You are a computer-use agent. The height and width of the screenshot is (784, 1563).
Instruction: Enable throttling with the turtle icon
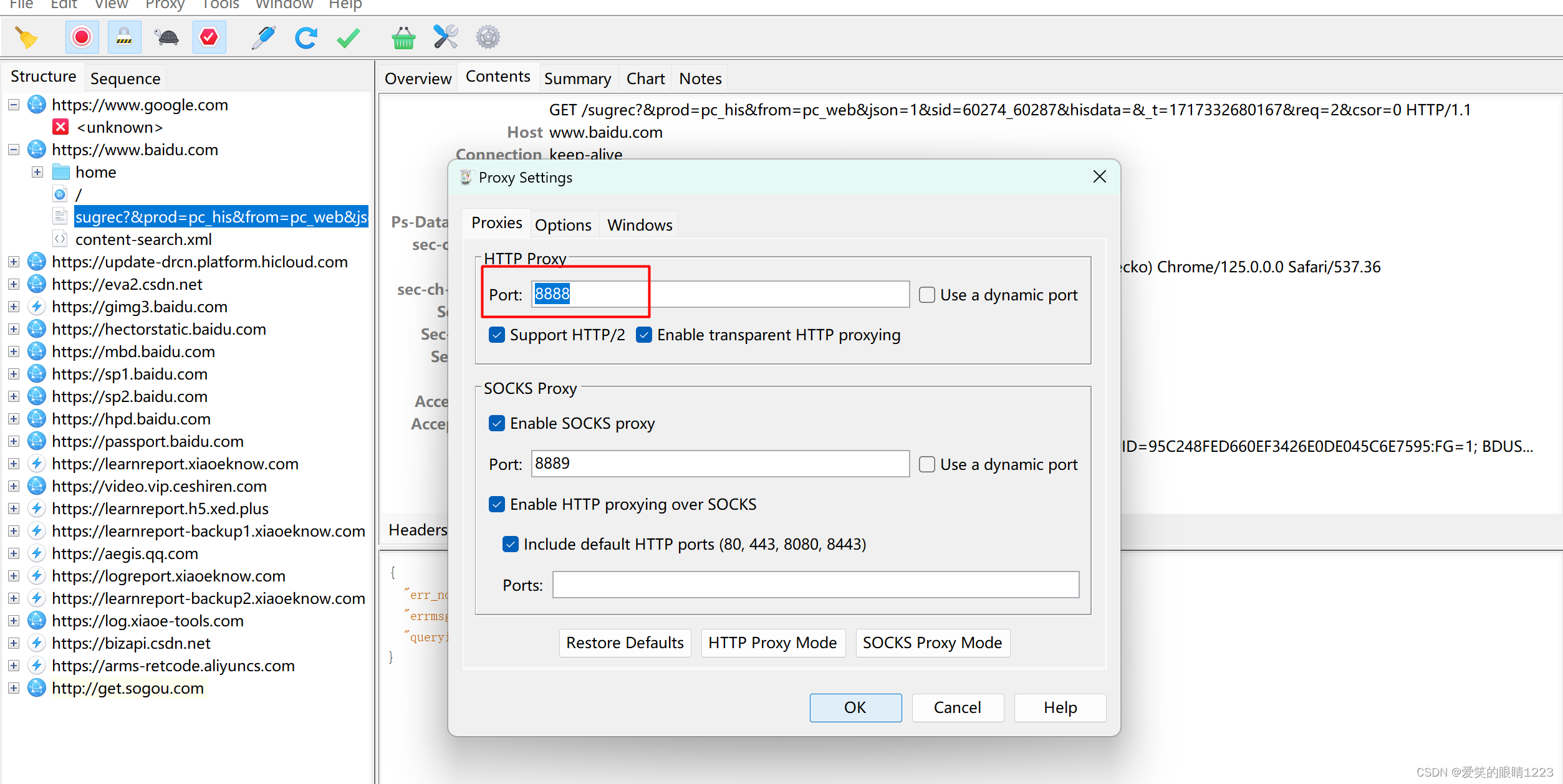pyautogui.click(x=166, y=37)
